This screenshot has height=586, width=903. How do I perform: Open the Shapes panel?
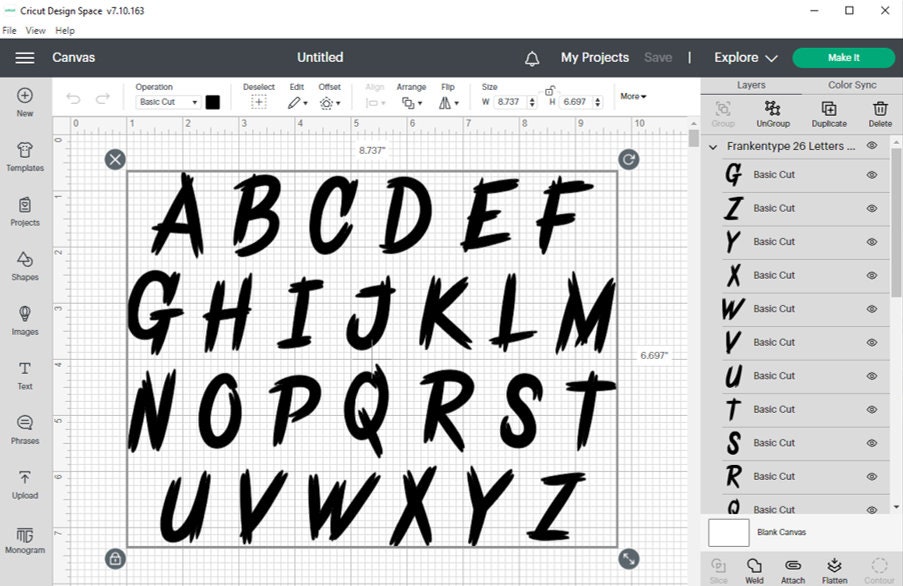click(x=24, y=266)
